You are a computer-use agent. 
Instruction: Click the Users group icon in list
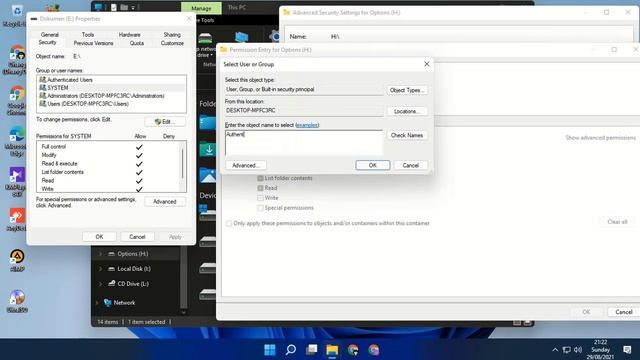point(42,104)
